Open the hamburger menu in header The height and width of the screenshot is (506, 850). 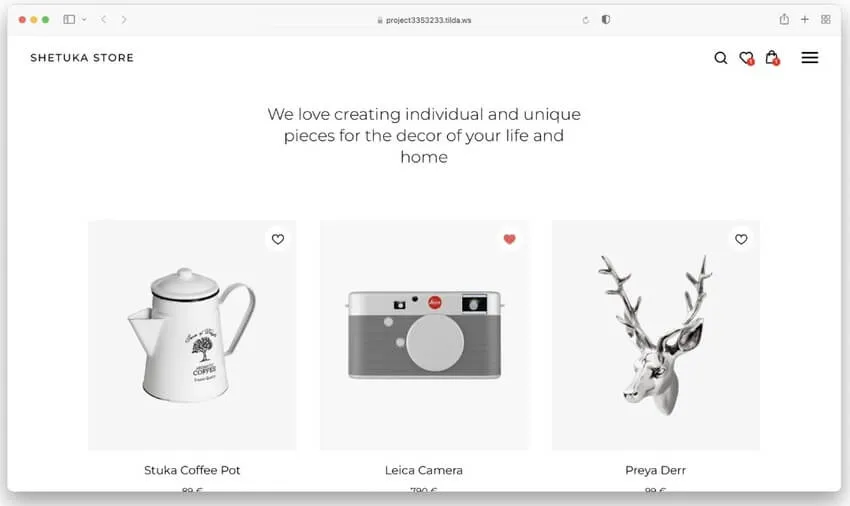tap(810, 58)
